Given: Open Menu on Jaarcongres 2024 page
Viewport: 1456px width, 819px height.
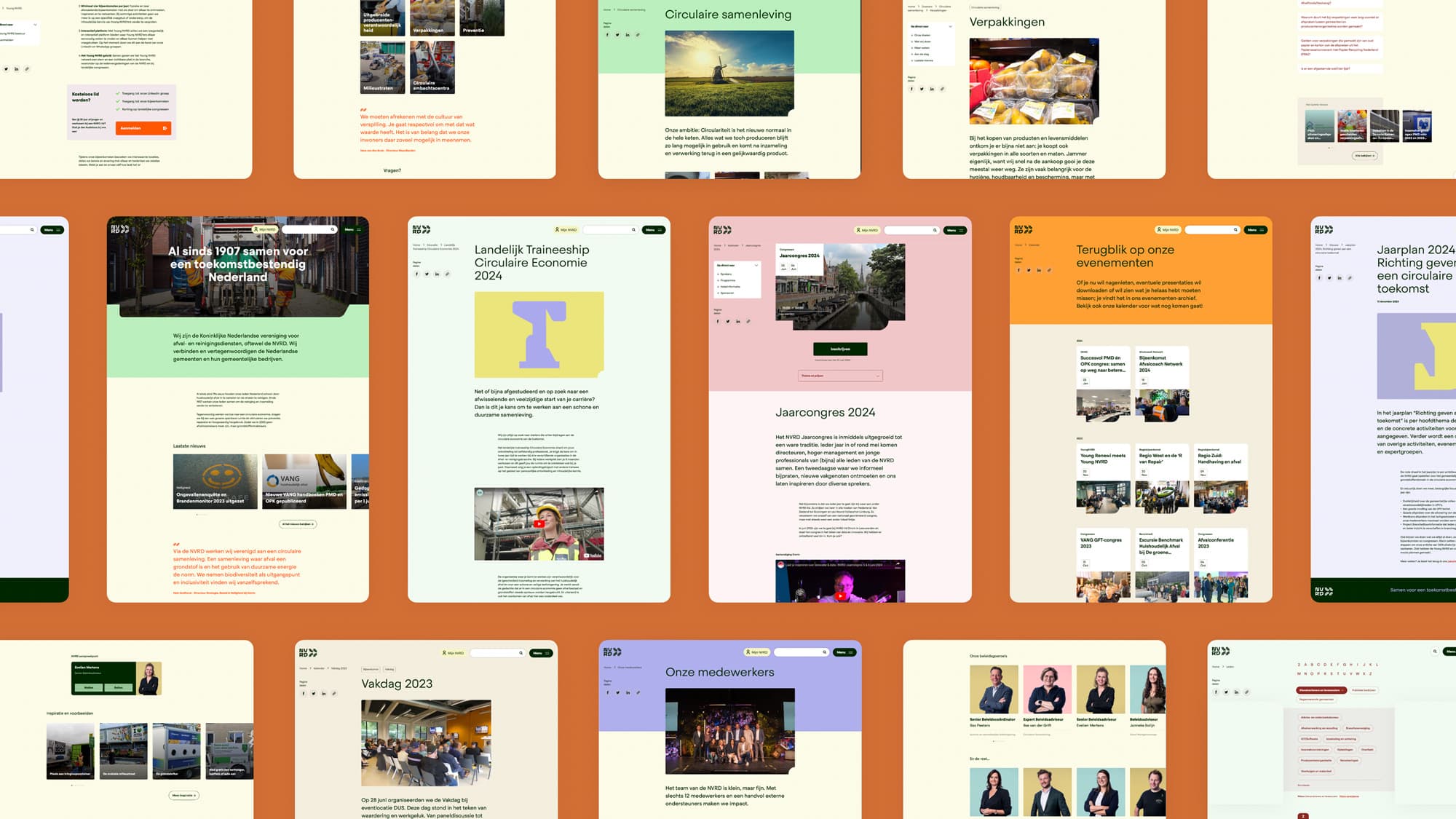Looking at the screenshot, I should tap(955, 230).
